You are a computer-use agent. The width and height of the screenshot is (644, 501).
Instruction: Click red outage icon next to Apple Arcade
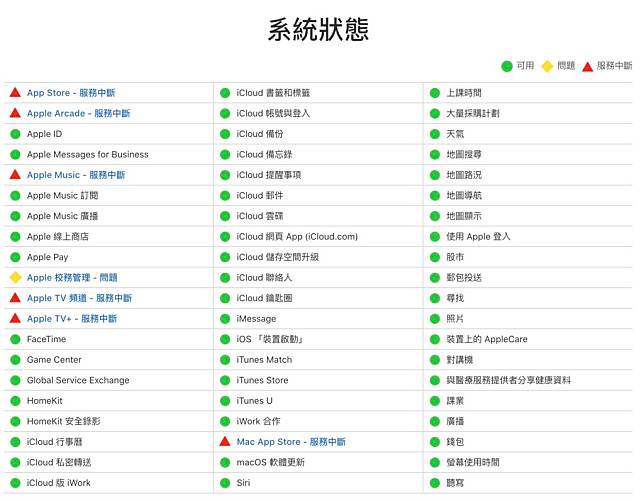[x=15, y=114]
